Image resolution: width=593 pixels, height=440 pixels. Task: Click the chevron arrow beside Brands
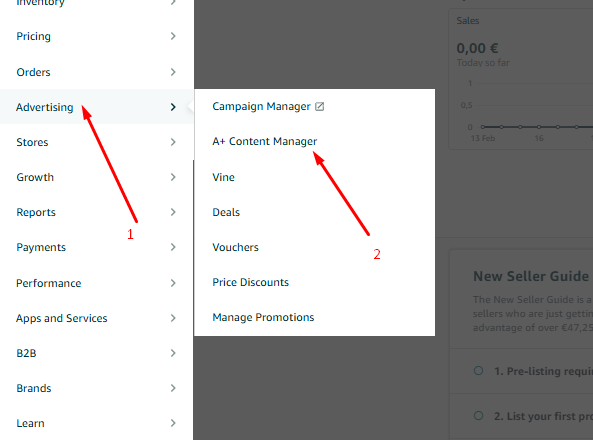click(x=173, y=388)
